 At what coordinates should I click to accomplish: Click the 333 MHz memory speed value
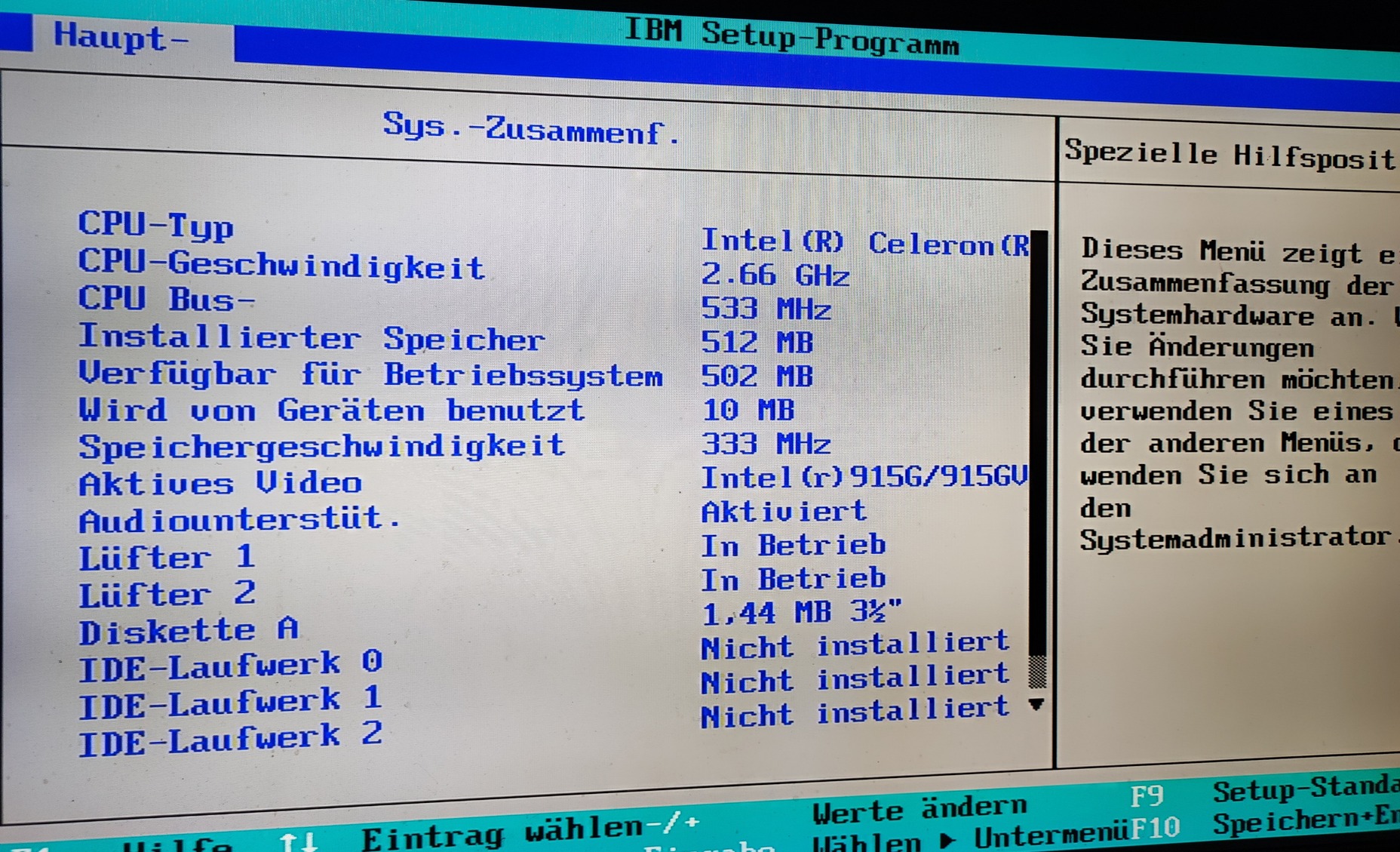[x=766, y=444]
